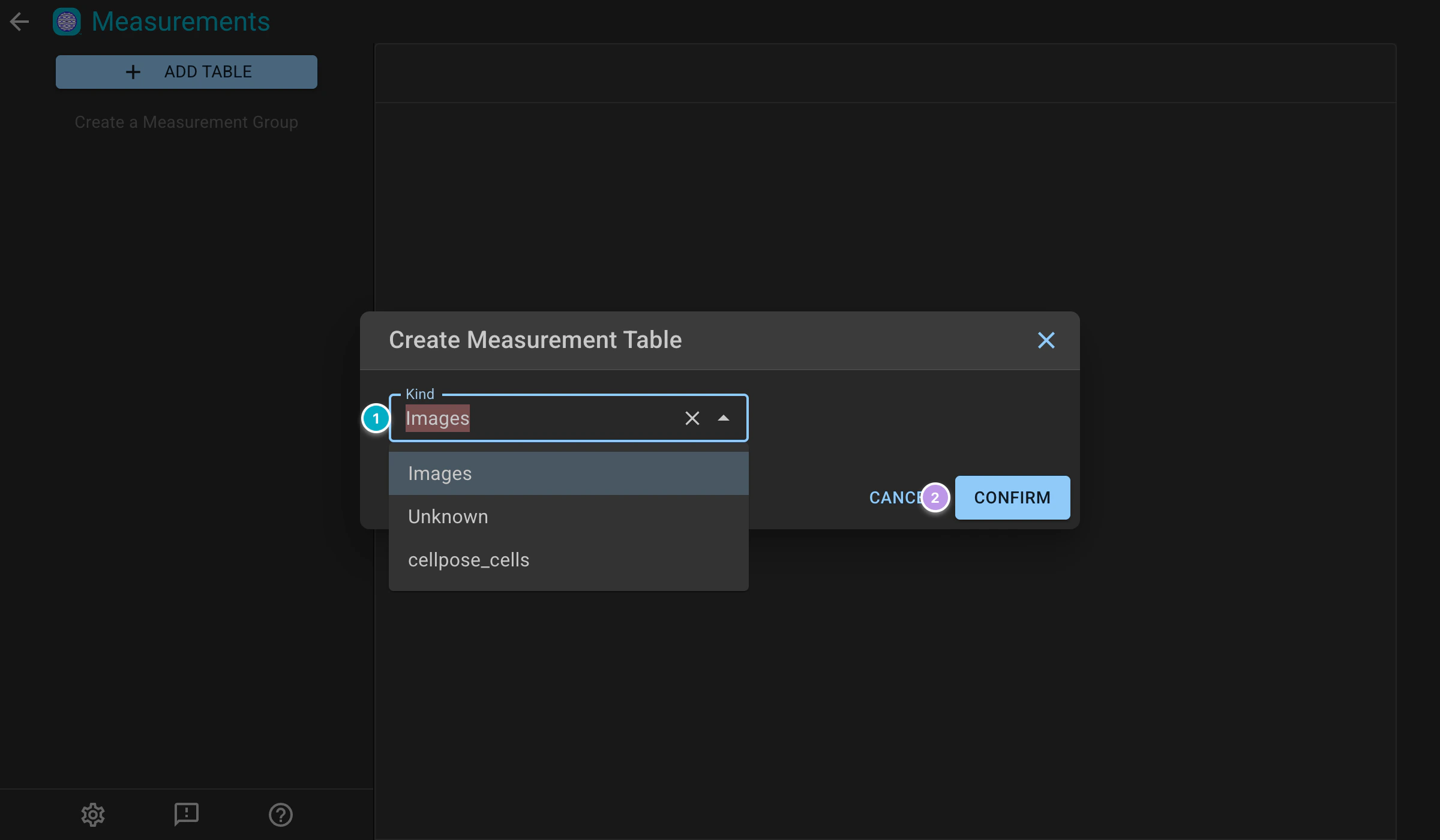Click the Measurements page title

pyautogui.click(x=181, y=22)
